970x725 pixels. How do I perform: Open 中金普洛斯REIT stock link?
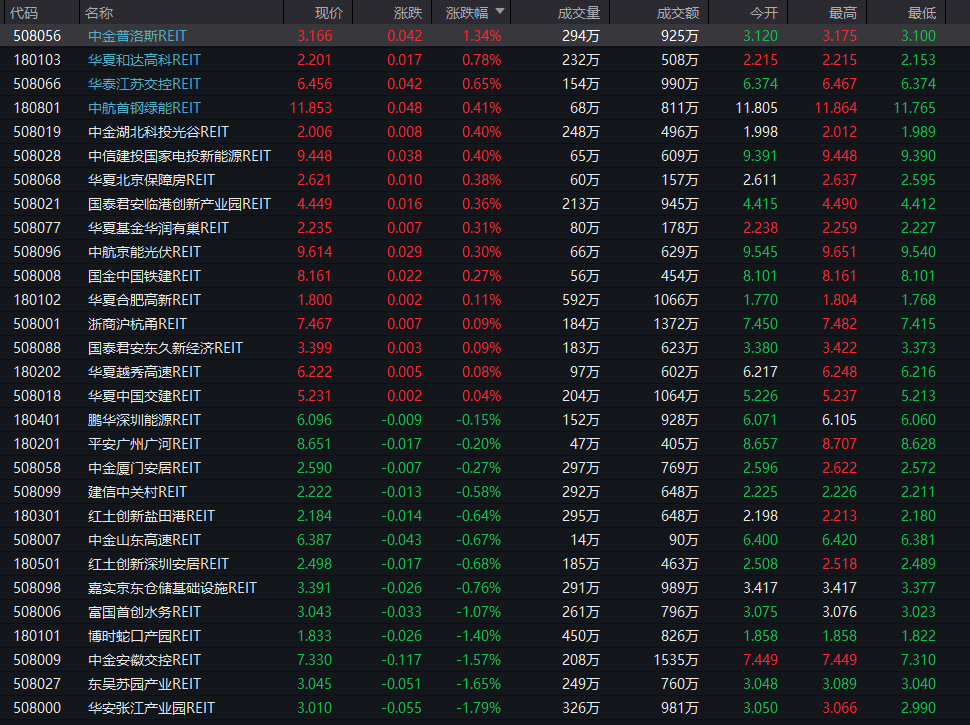(x=137, y=36)
